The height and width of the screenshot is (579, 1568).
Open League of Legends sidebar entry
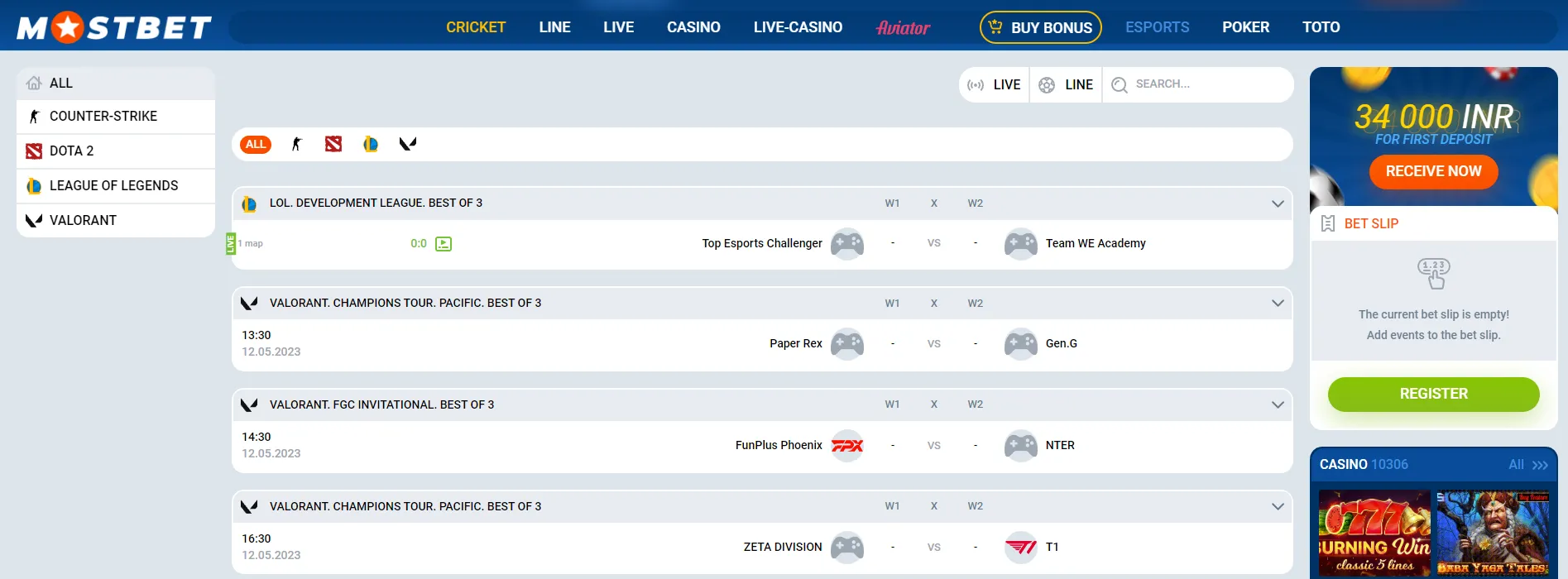pos(116,186)
